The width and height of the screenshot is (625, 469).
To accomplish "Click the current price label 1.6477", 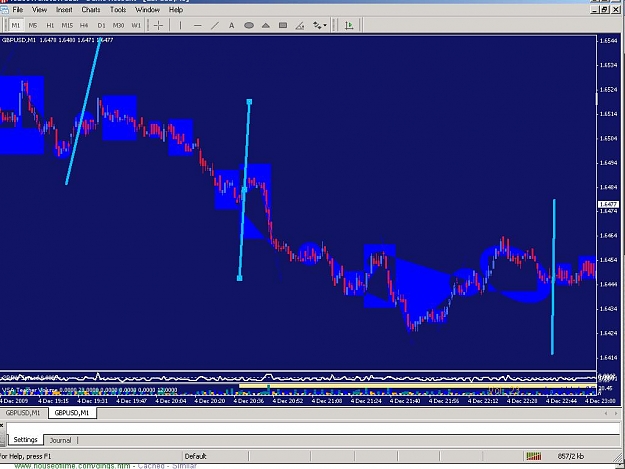I will (x=608, y=204).
